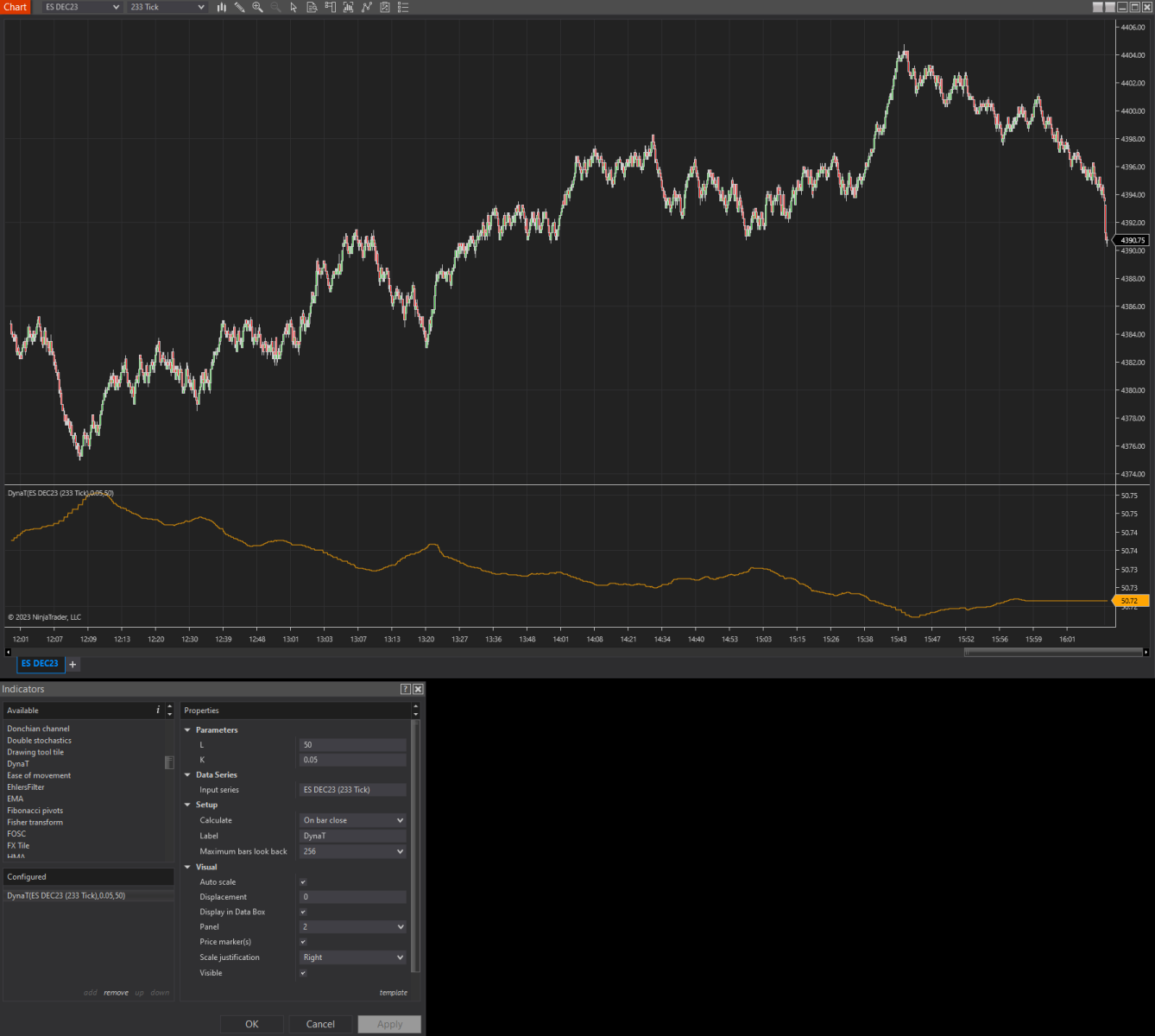Image resolution: width=1155 pixels, height=1036 pixels.
Task: Toggle the Display in Data Box checkbox
Action: (x=303, y=912)
